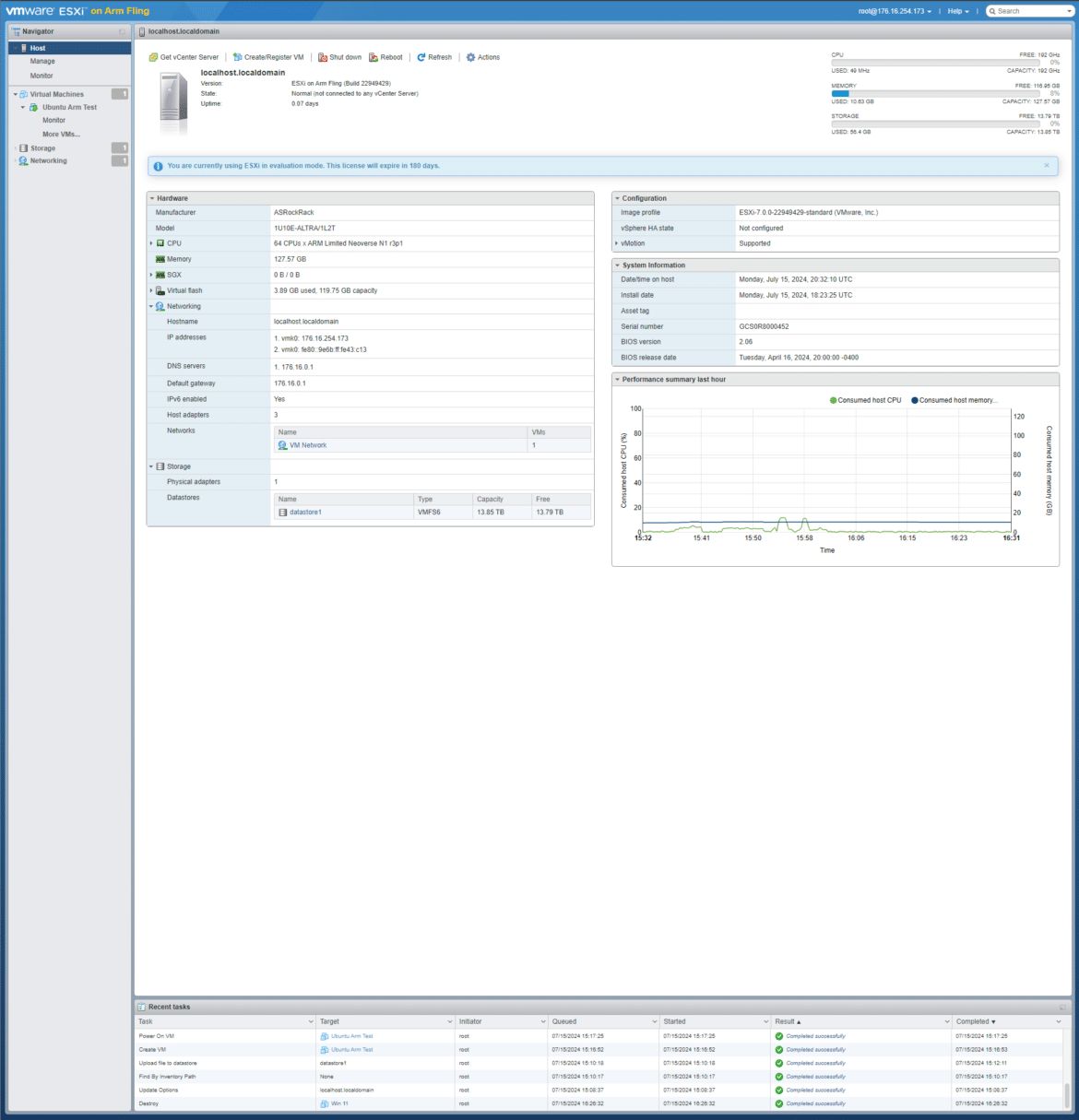Image resolution: width=1079 pixels, height=1120 pixels.
Task: Click success icon in Destroy task row
Action: [779, 1103]
